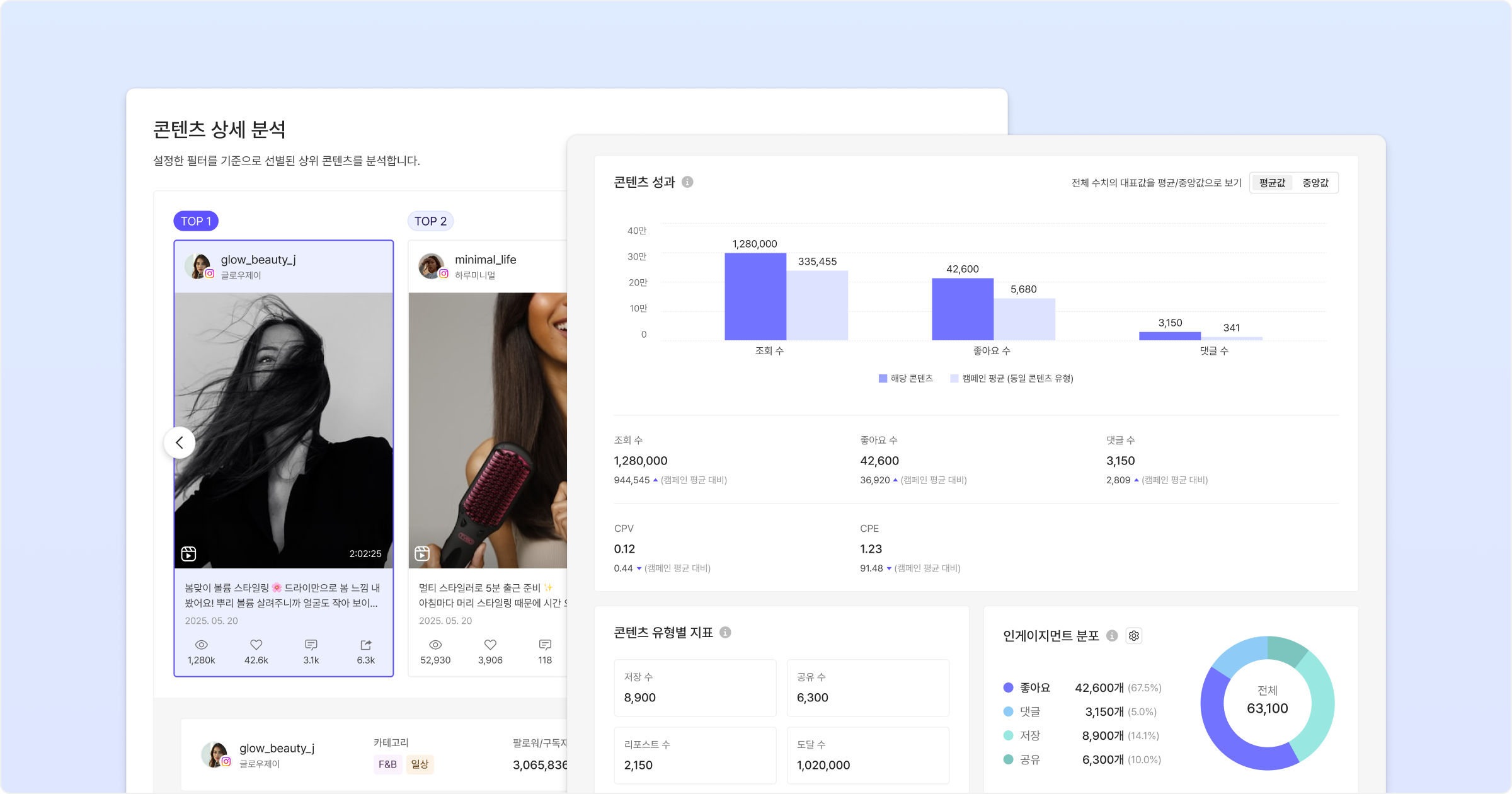This screenshot has height=794, width=1512.
Task: Select the 평균값 toggle option
Action: point(1271,183)
